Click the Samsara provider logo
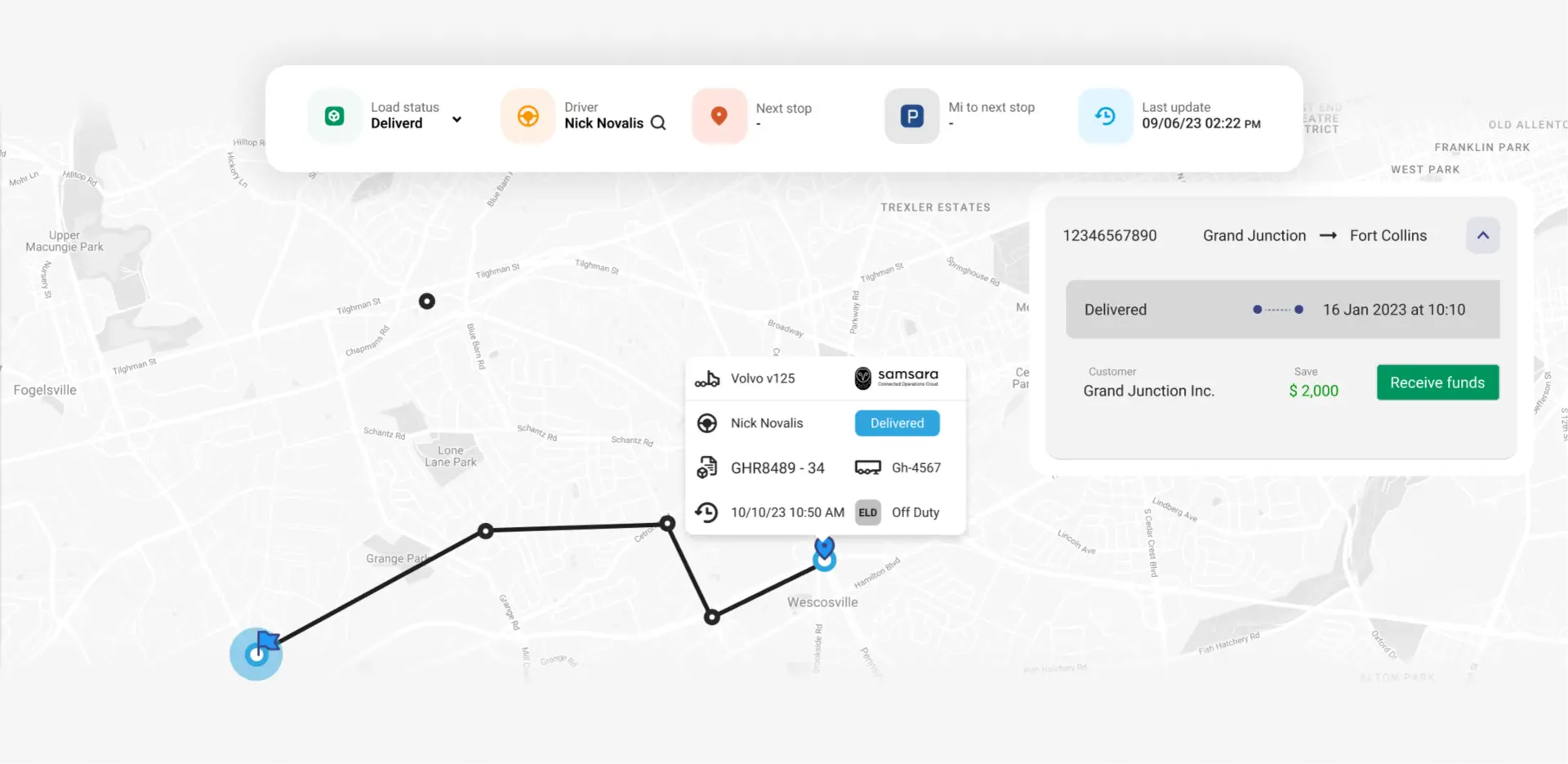Screen dimensions: 1568x764 (x=897, y=378)
